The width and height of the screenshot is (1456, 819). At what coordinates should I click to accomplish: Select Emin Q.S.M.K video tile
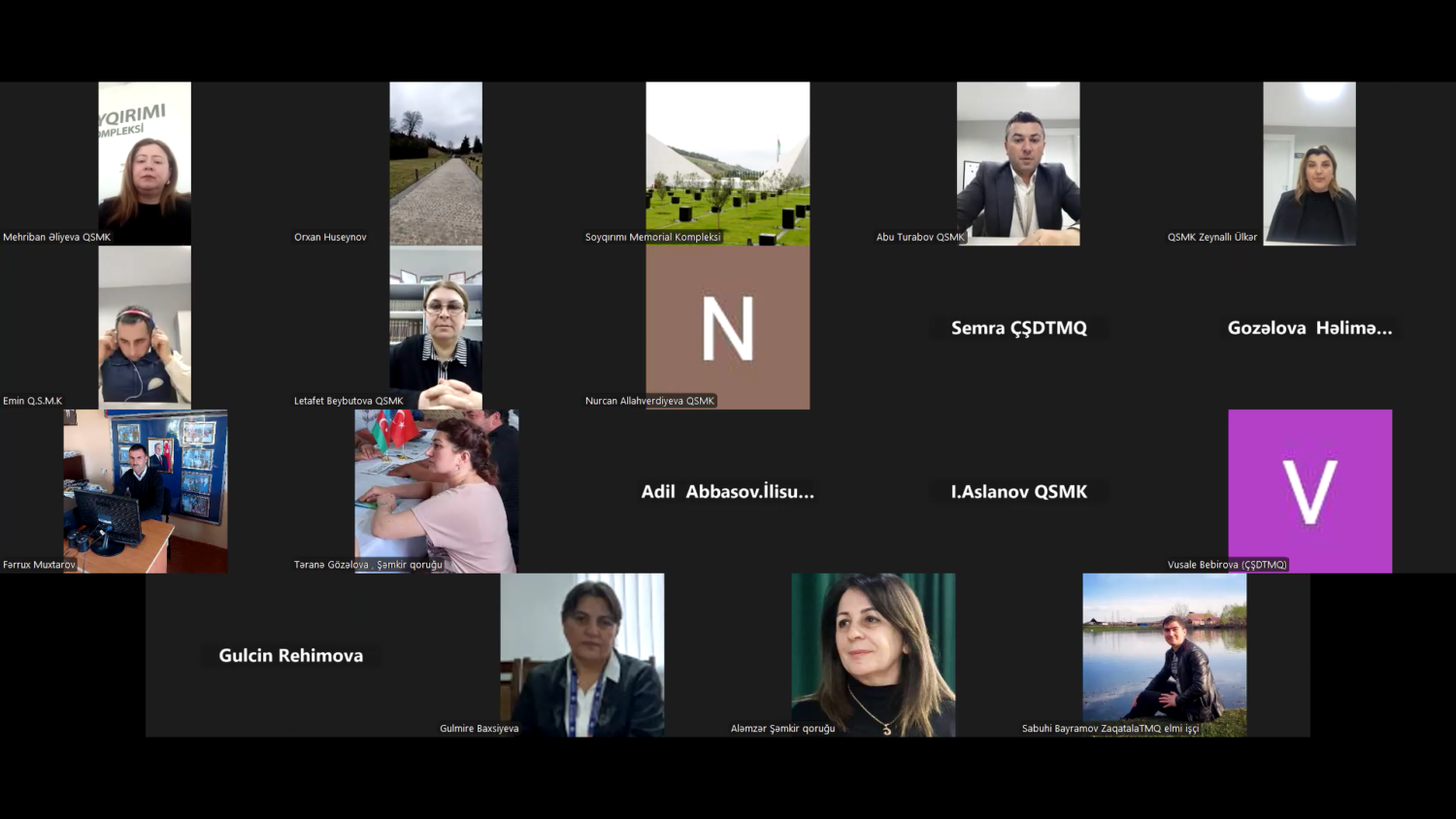point(145,326)
